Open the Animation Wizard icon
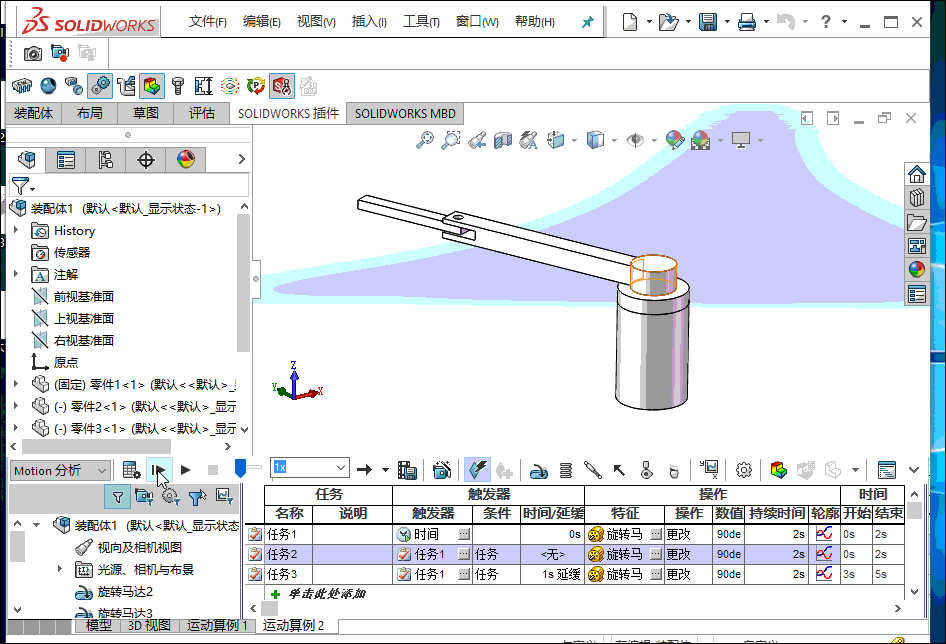This screenshot has height=644, width=946. click(x=442, y=470)
